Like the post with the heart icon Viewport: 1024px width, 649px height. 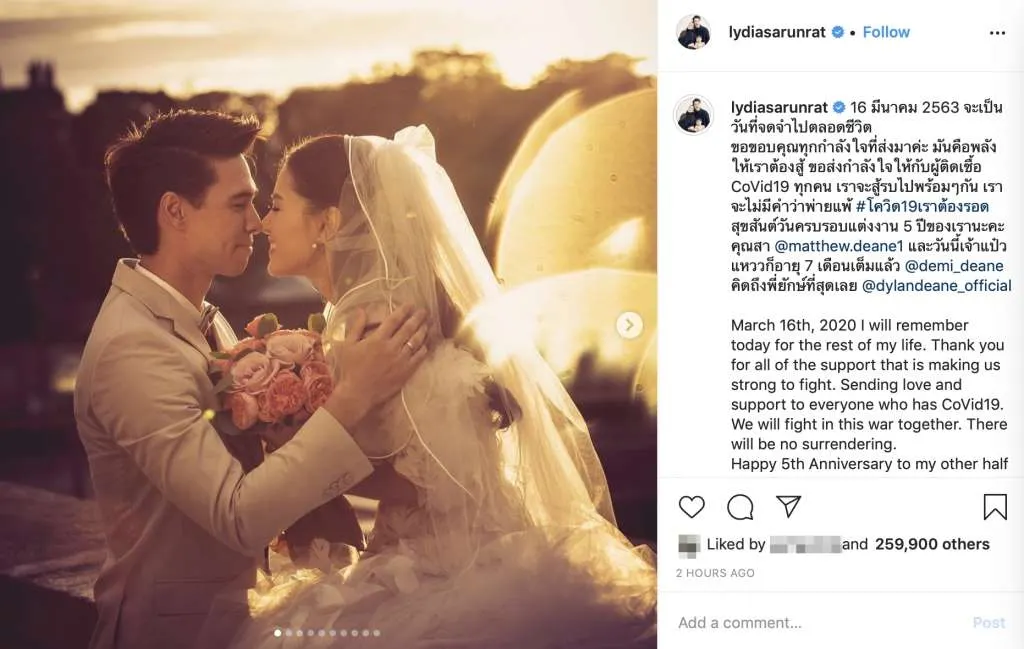pos(692,507)
